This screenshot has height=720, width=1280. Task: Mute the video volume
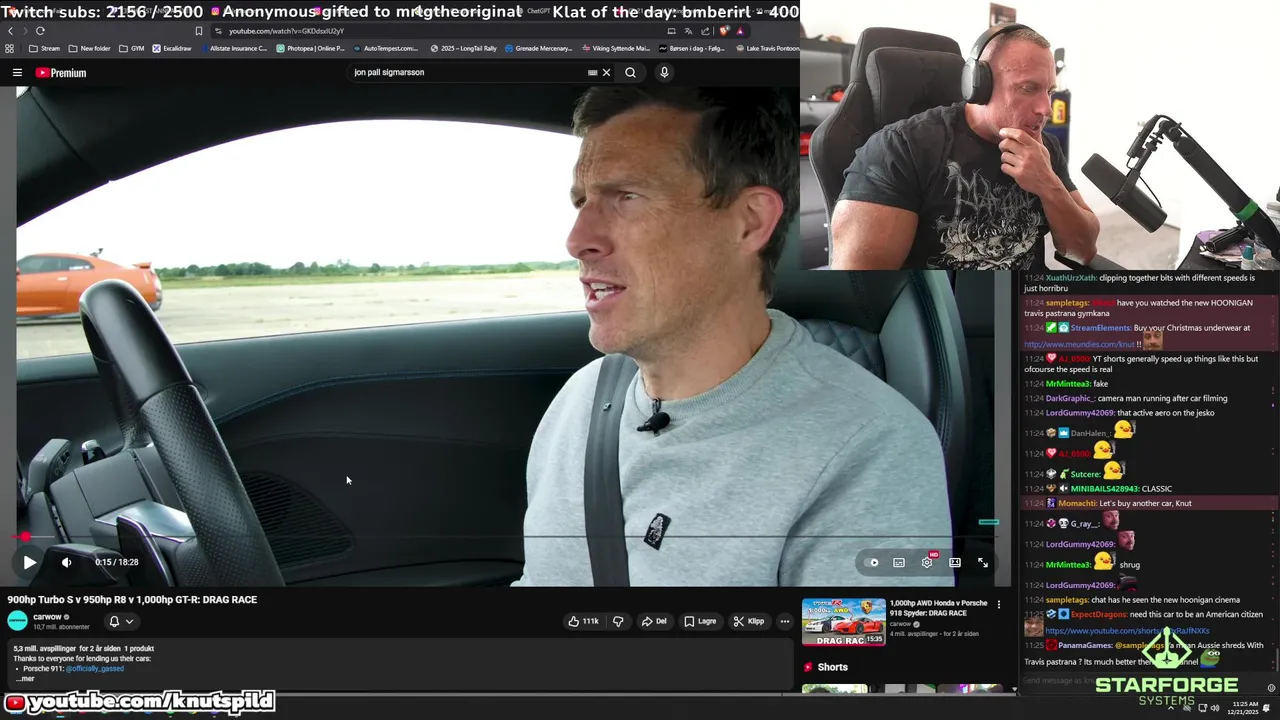pyautogui.click(x=66, y=562)
